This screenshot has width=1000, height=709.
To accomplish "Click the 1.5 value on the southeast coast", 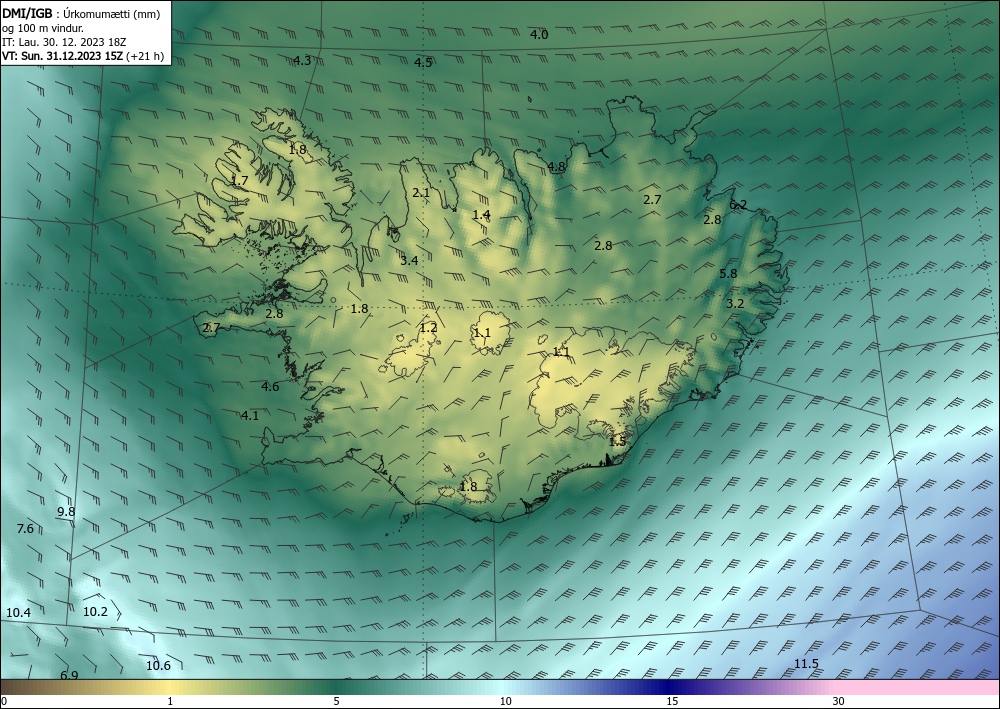I will [x=617, y=441].
